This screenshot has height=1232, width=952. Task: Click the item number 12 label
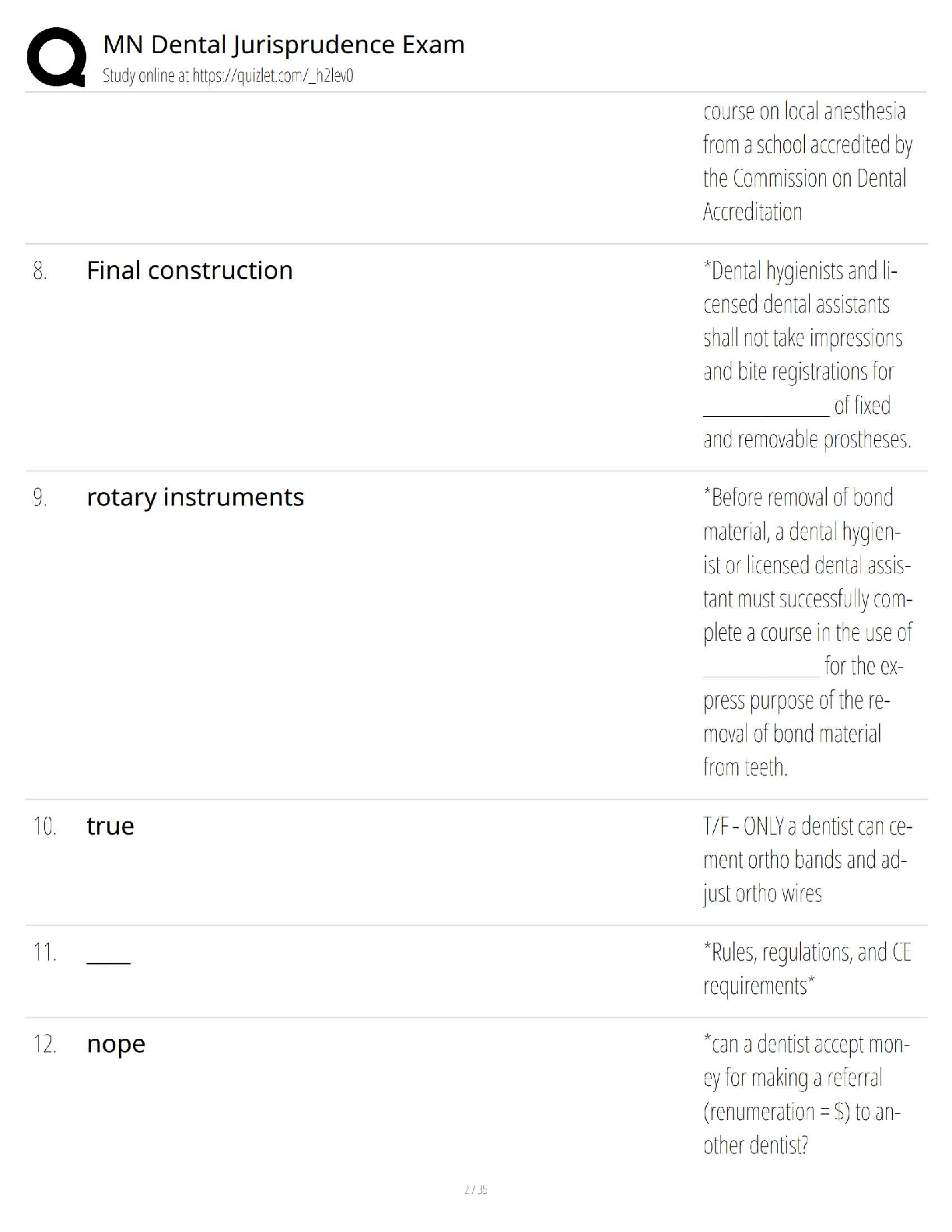[x=44, y=1045]
